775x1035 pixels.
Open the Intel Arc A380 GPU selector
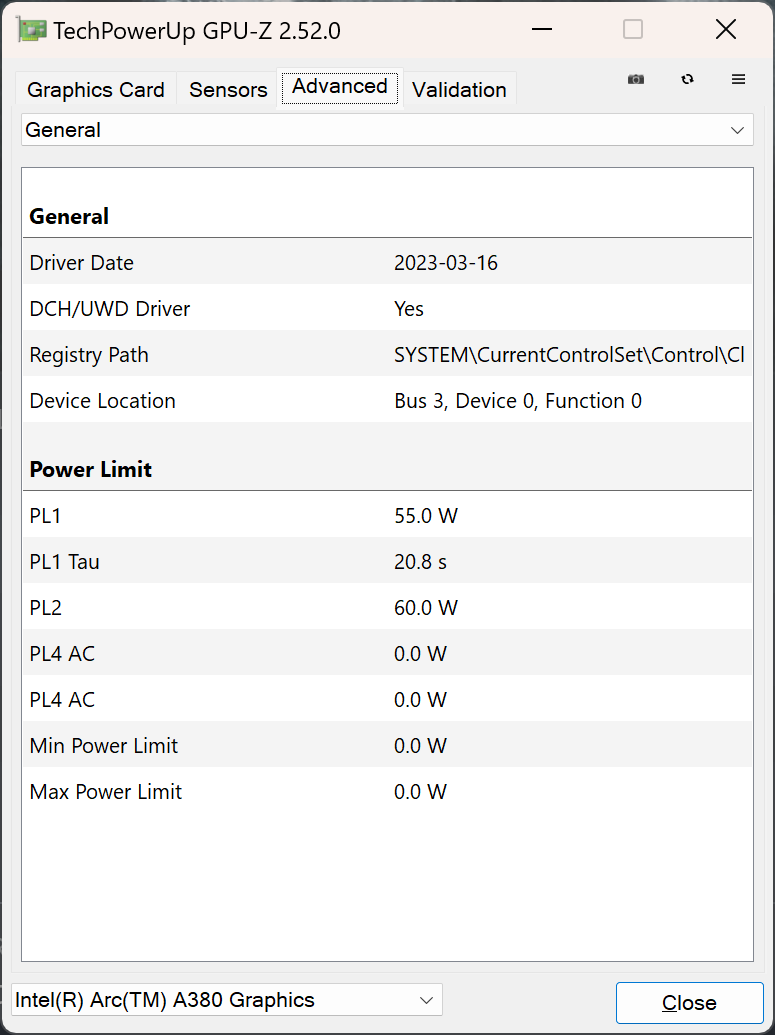pos(226,1000)
